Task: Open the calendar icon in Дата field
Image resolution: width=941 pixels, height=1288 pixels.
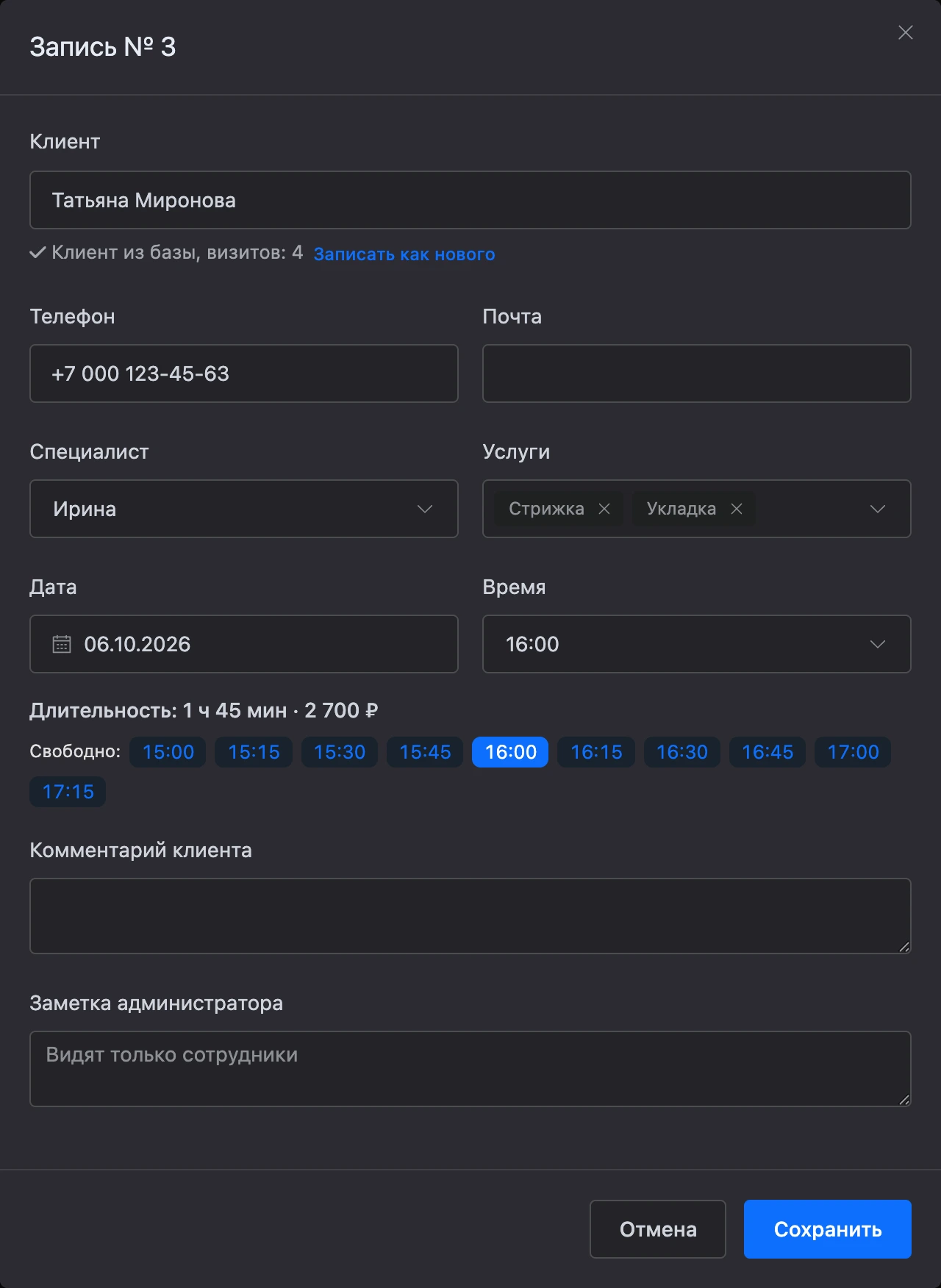Action: pos(62,644)
